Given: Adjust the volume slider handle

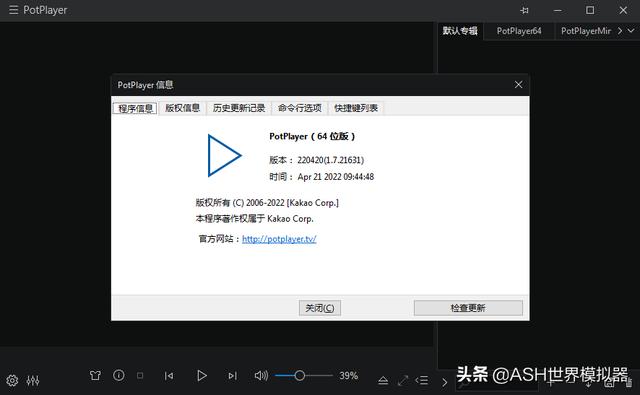Looking at the screenshot, I should (300, 375).
